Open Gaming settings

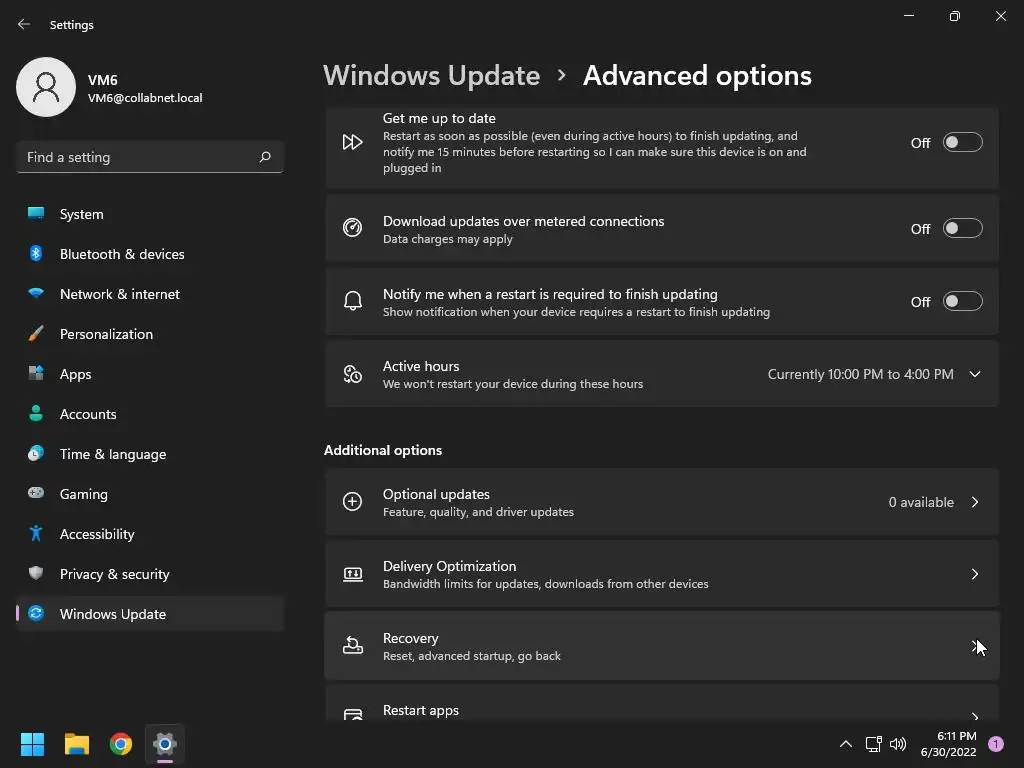tap(150, 494)
